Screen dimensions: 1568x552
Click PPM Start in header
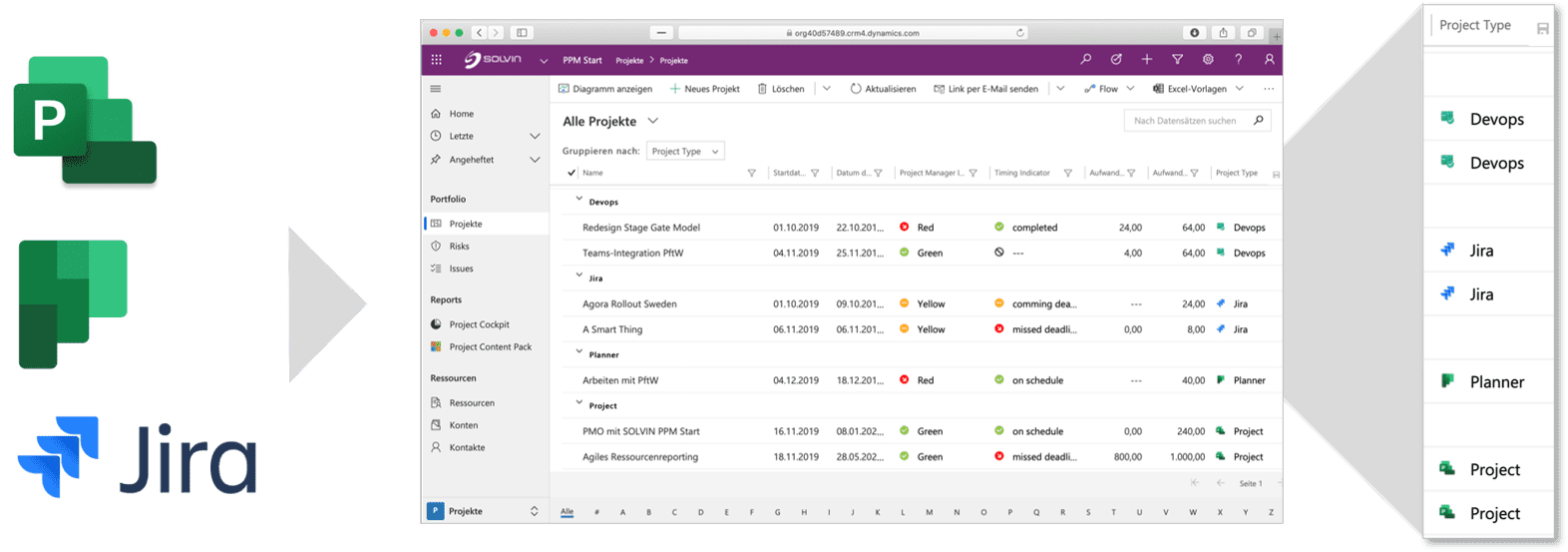click(x=583, y=61)
